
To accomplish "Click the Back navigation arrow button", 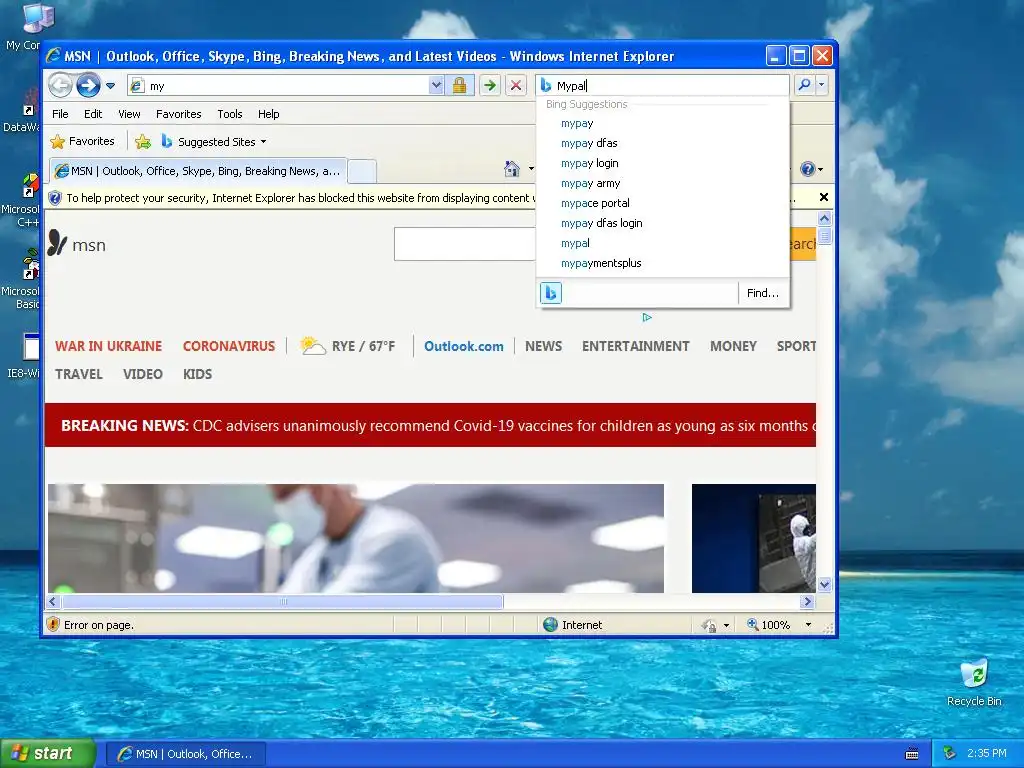I will (60, 86).
